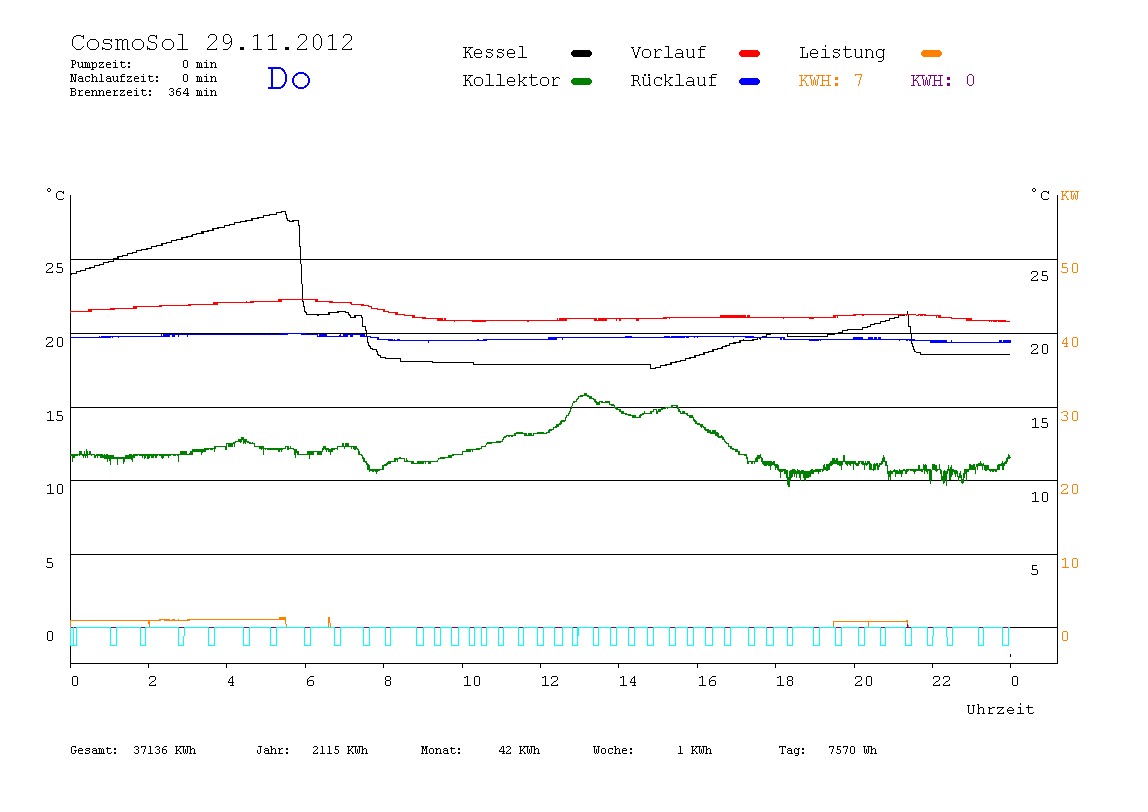Click the blue "Do" weekday label
1148x812 pixels.
(x=289, y=78)
